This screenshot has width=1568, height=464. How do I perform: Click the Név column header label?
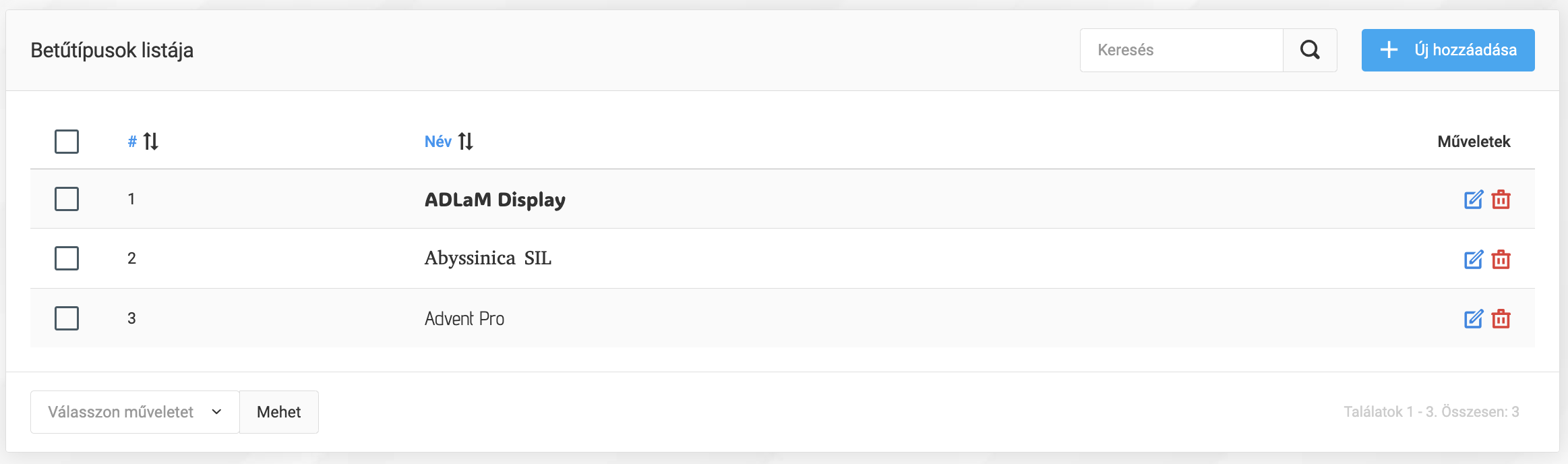click(438, 142)
